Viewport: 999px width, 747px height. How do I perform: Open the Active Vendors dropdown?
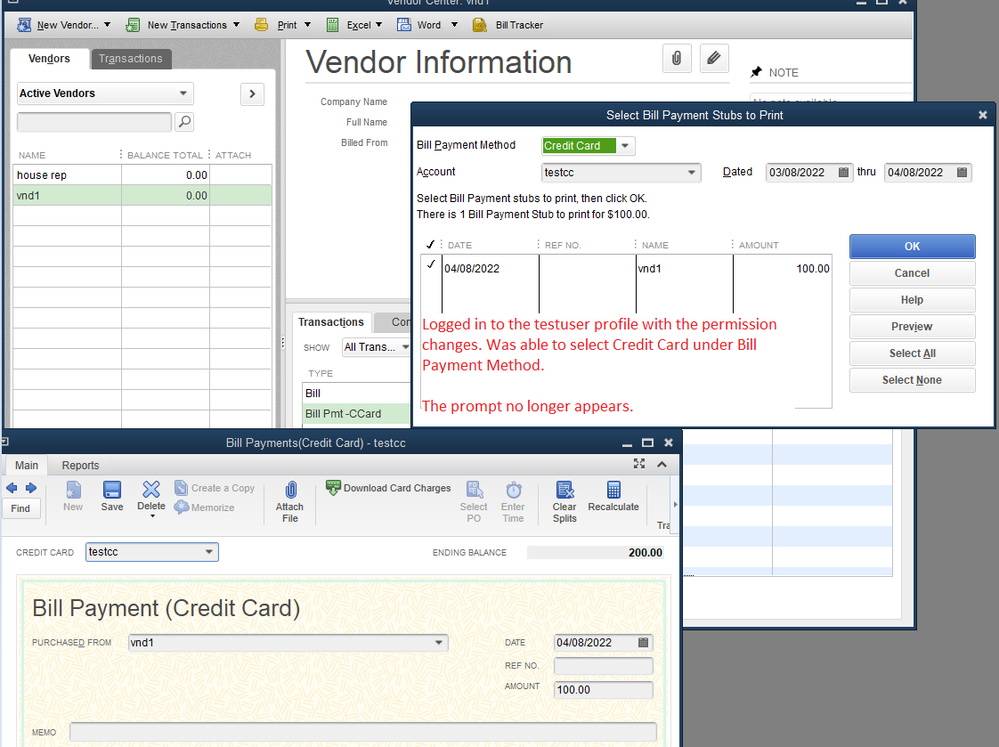coord(183,93)
